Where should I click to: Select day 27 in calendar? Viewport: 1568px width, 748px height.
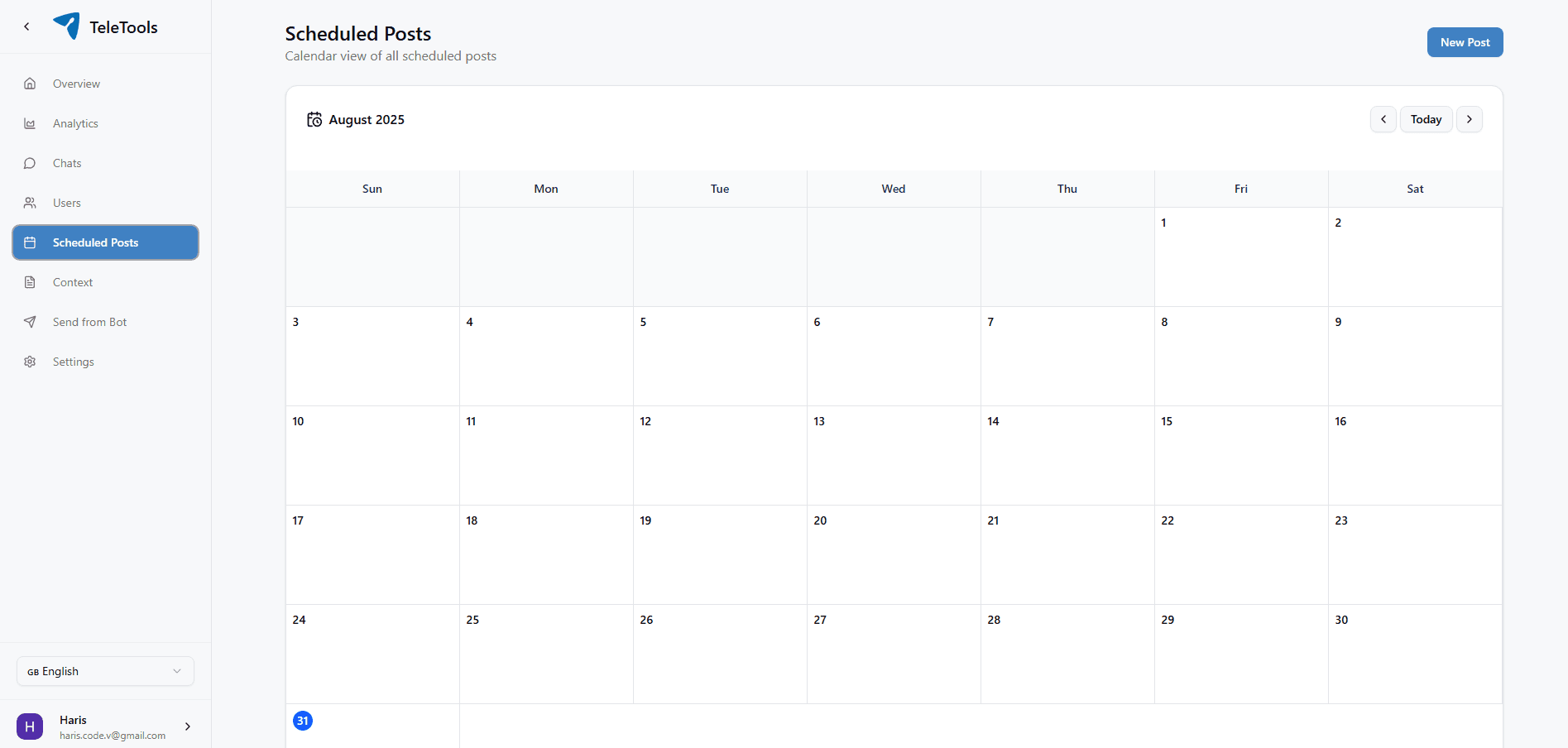coord(894,654)
